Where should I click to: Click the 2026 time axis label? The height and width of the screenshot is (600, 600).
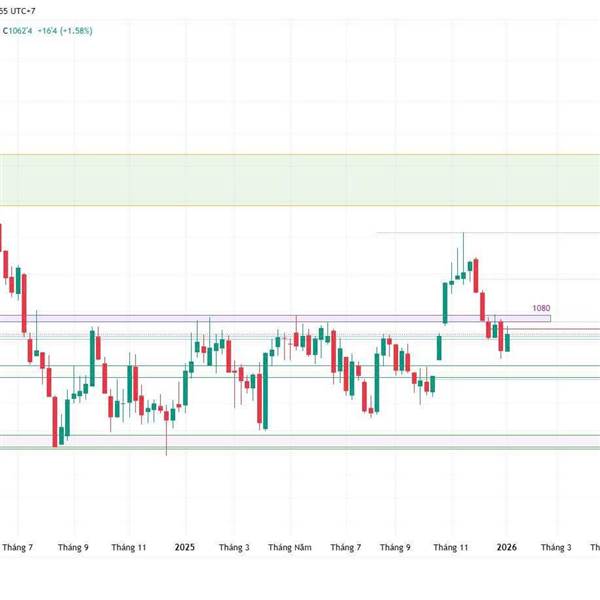(x=507, y=547)
